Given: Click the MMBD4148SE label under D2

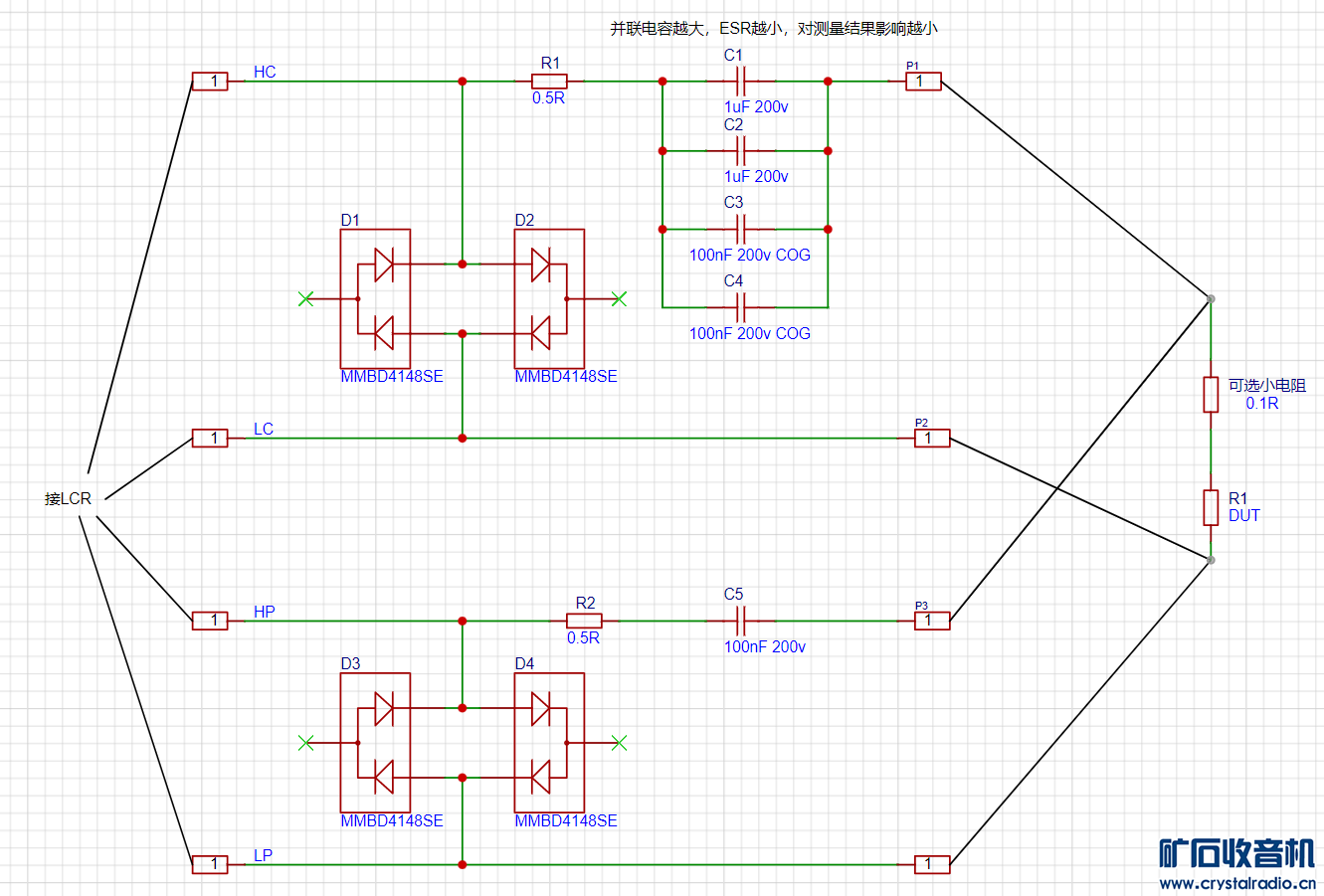Looking at the screenshot, I should [566, 376].
